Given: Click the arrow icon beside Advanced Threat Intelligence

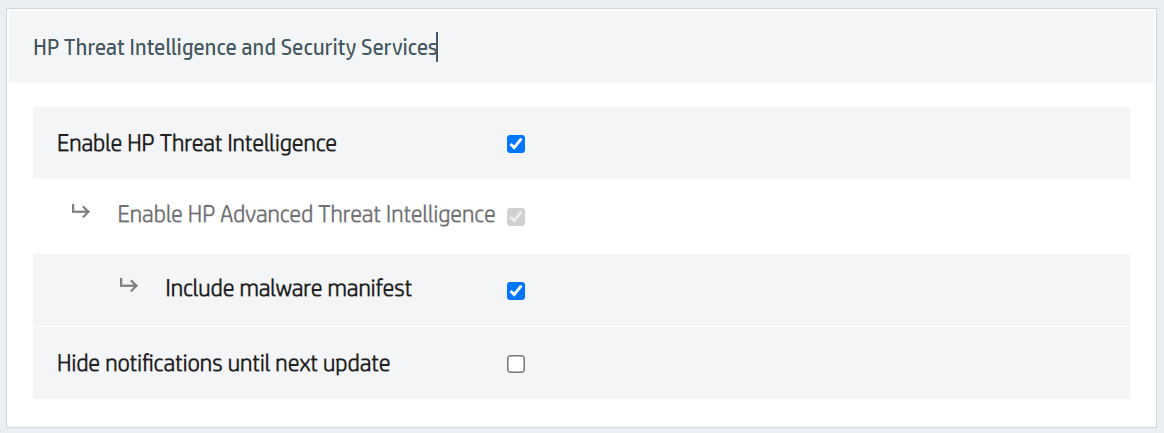Looking at the screenshot, I should pyautogui.click(x=81, y=211).
